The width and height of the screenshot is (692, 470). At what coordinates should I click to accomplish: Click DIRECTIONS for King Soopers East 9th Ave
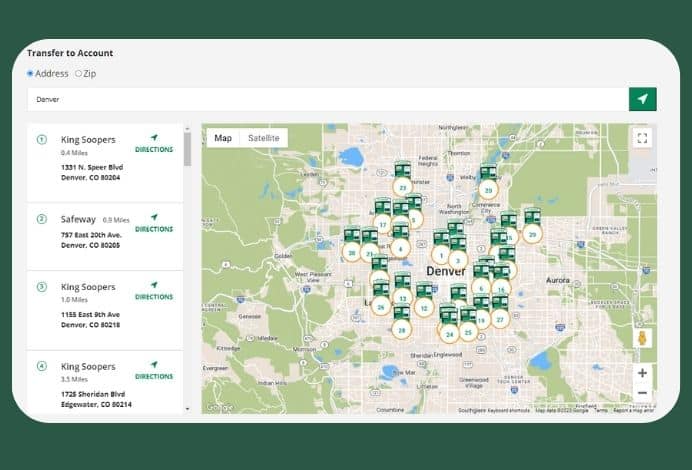pos(154,297)
